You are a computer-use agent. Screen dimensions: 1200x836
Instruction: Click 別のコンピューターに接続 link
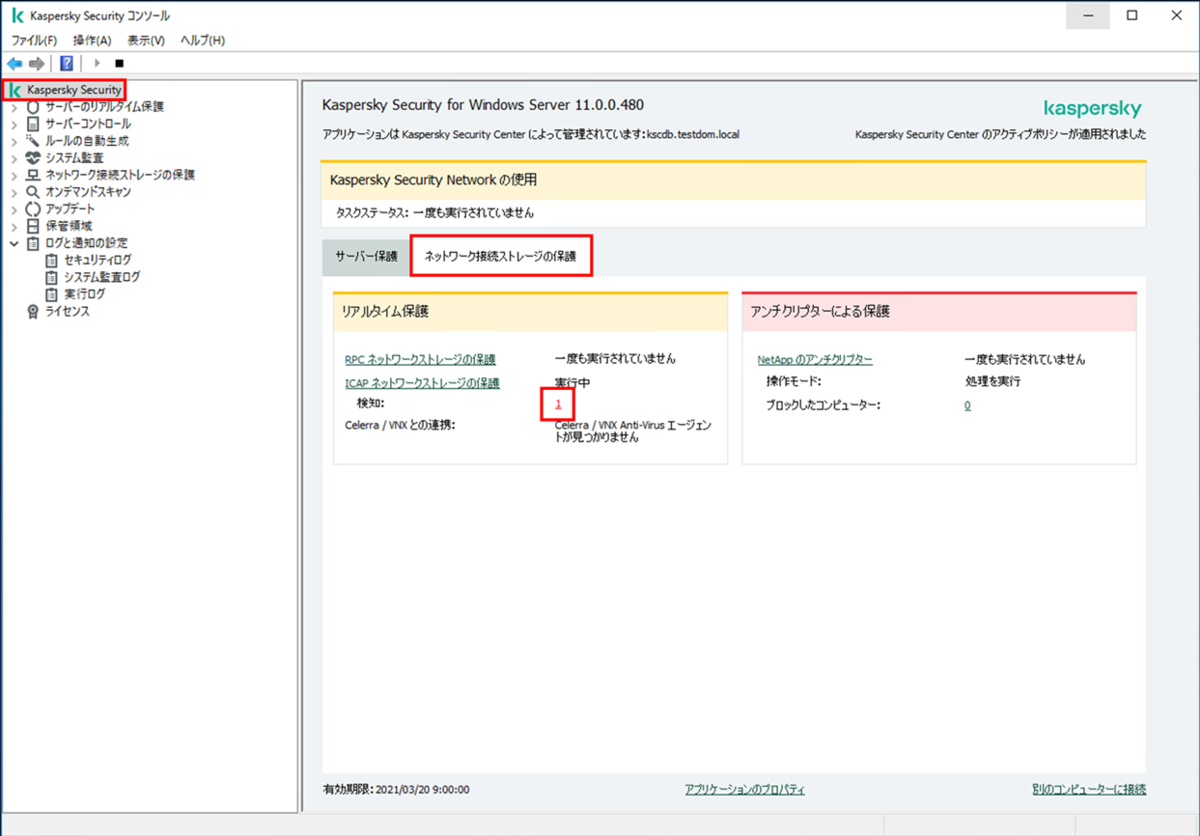(x=1089, y=789)
